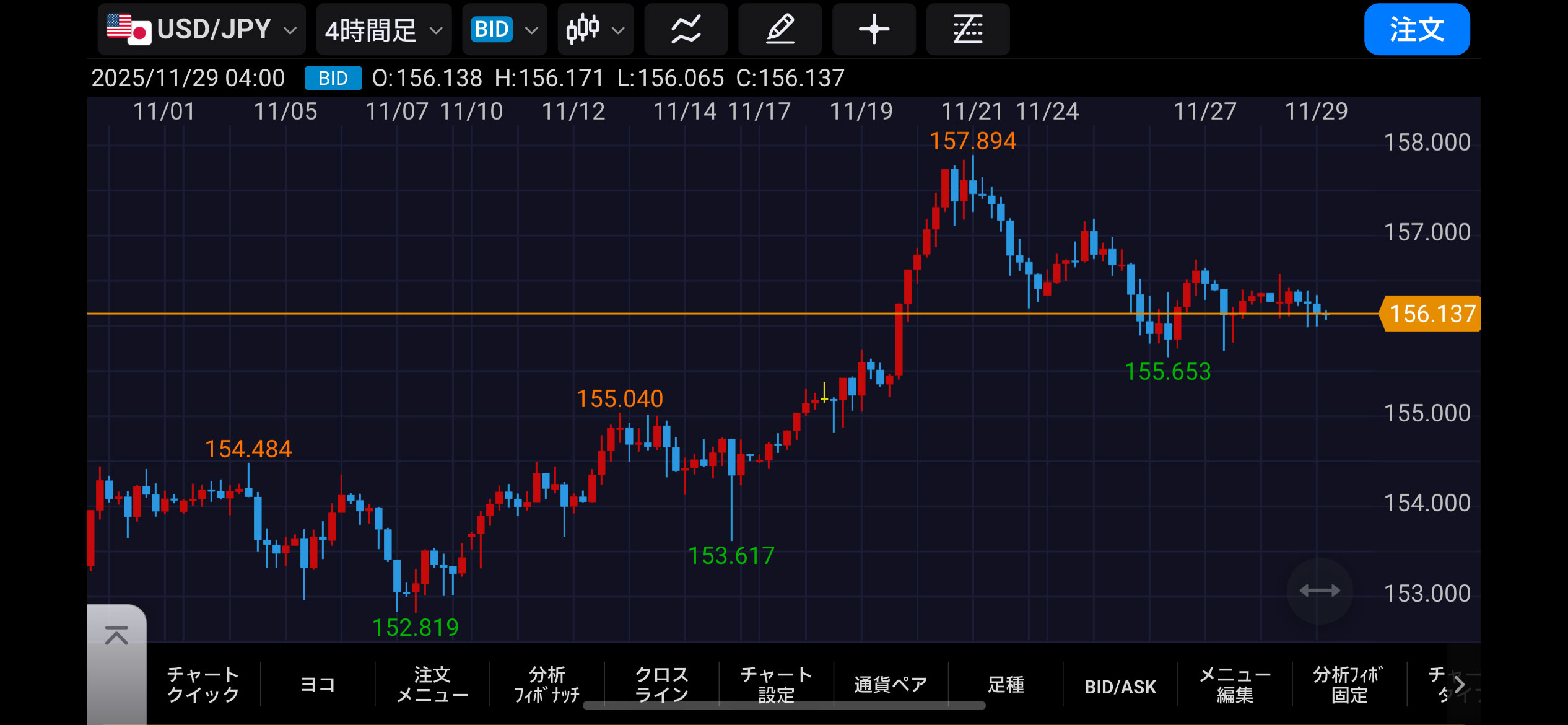Select the pencil drawing tool
This screenshot has width=1568, height=725.
coord(780,29)
